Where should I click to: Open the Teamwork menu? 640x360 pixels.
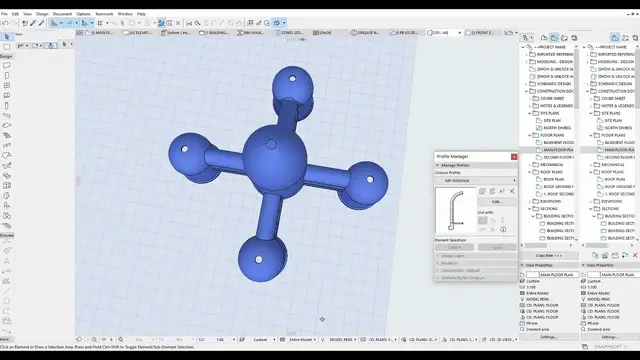point(104,14)
